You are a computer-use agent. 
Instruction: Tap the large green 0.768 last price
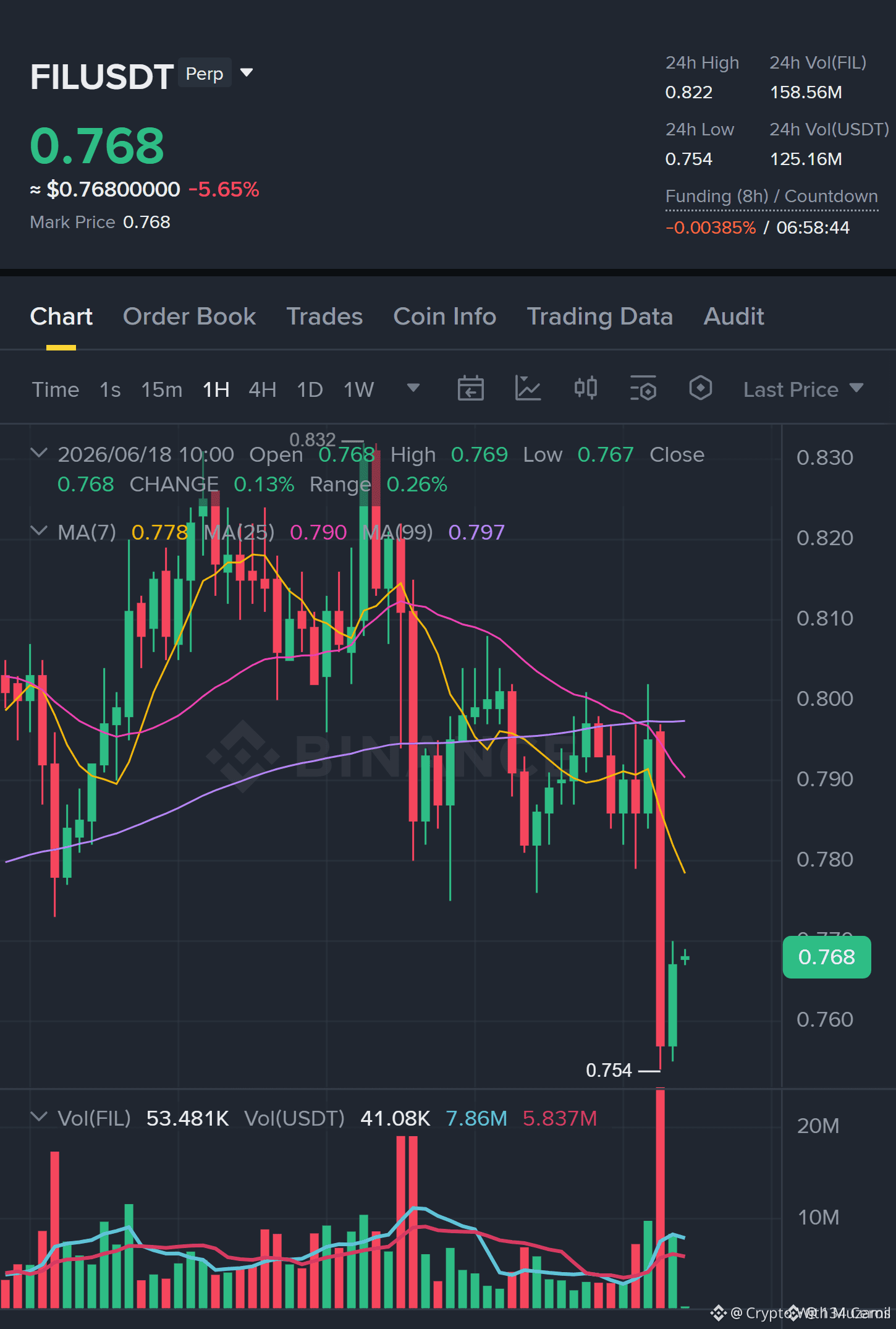(x=97, y=146)
